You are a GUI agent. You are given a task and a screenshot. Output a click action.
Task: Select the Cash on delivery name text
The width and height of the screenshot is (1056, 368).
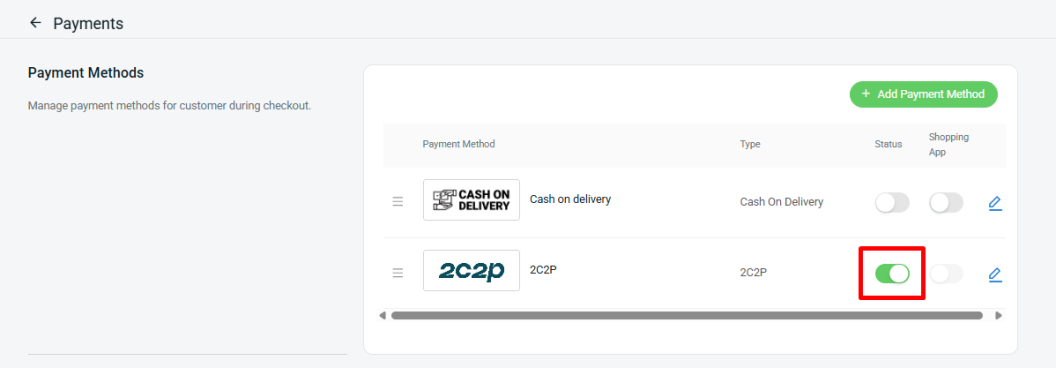click(x=570, y=200)
